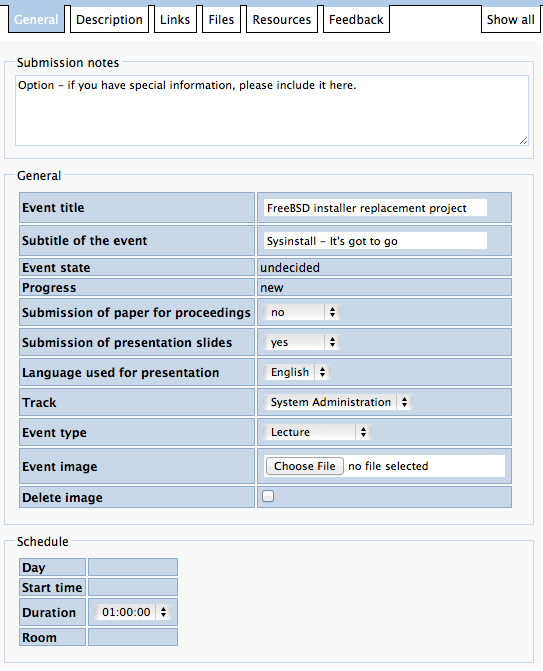This screenshot has width=543, height=671.
Task: Switch to the Description tab
Action: (x=109, y=20)
